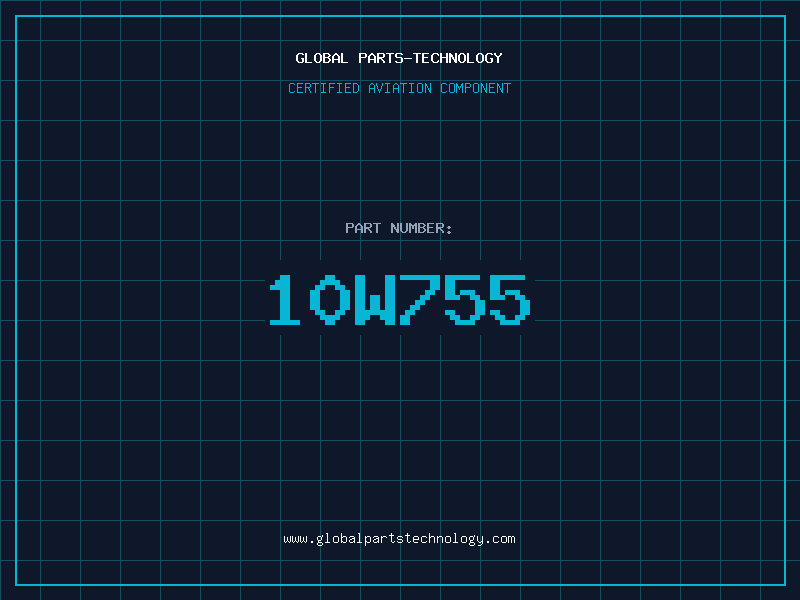Viewport: 800px width, 600px height.
Task: Click the GLOBAL PARTS-TECHNOLOGY company title
Action: (399, 58)
